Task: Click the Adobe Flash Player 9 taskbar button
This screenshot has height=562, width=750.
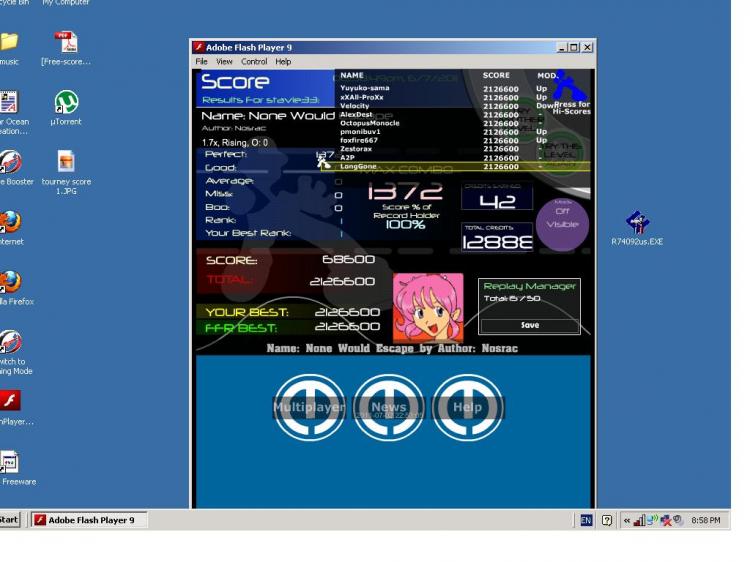Action: [x=89, y=520]
